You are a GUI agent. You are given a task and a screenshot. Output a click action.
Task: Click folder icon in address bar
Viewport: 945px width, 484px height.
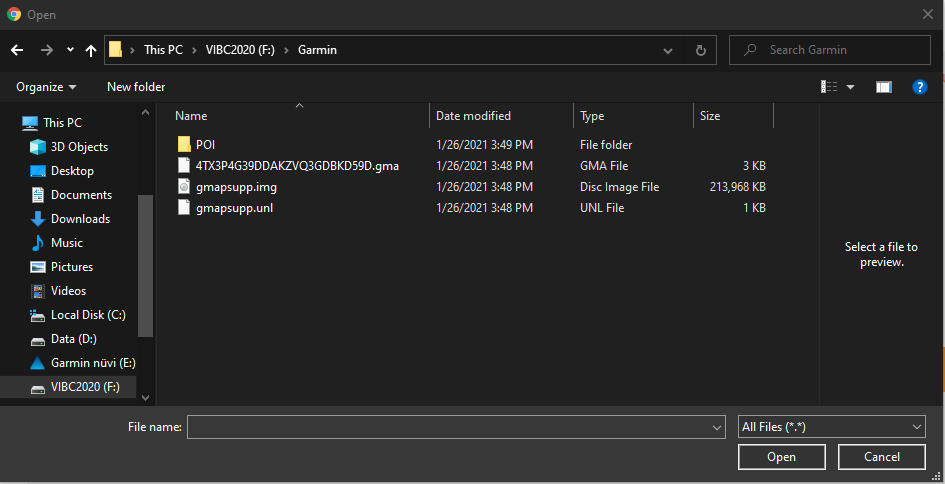115,50
